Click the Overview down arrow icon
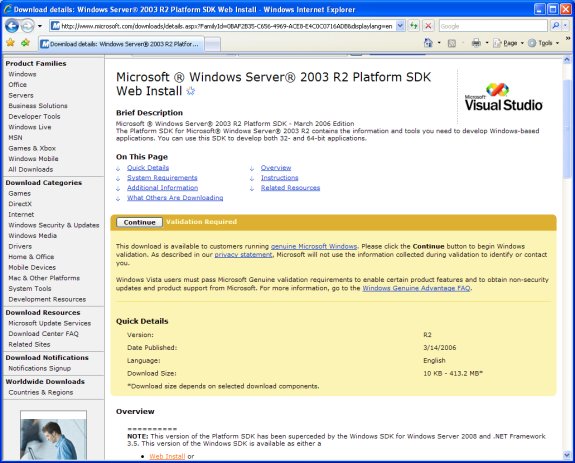575x463 pixels. (x=252, y=168)
